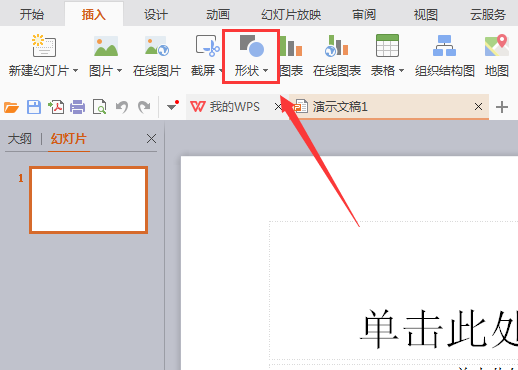This screenshot has width=518, height=370.
Task: Click the Open folder icon in quick toolbar
Action: [x=11, y=107]
